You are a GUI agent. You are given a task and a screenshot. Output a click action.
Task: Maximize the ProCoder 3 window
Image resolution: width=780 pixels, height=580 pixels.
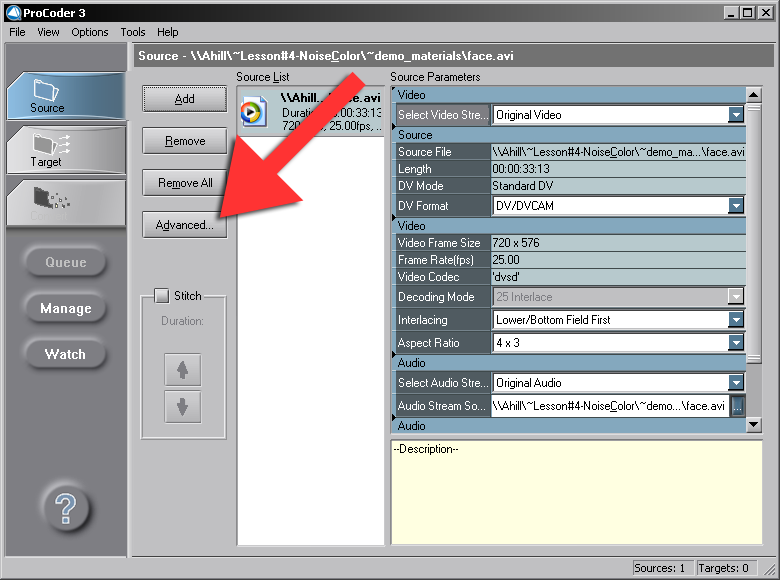coord(747,12)
